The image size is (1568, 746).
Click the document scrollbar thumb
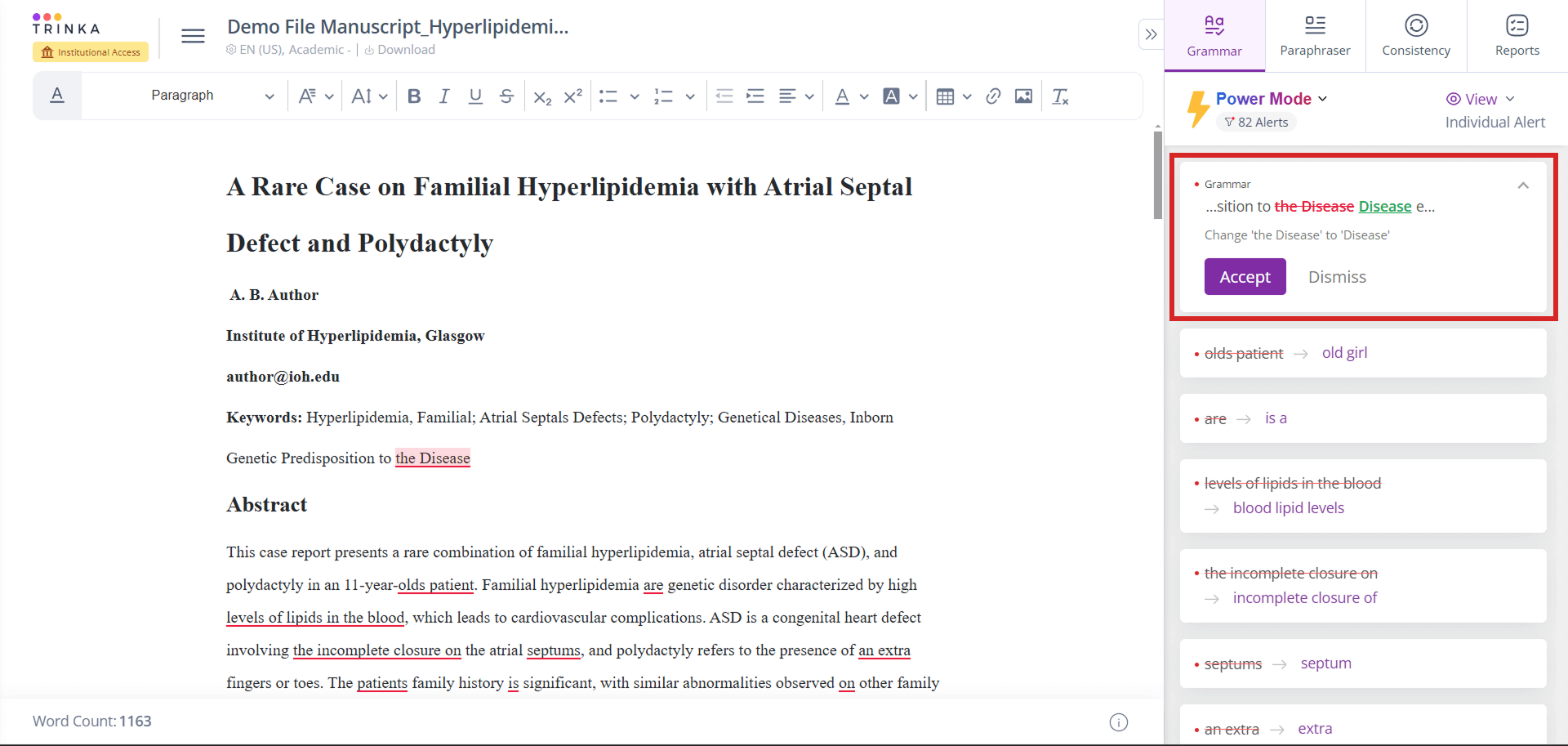[x=1158, y=175]
